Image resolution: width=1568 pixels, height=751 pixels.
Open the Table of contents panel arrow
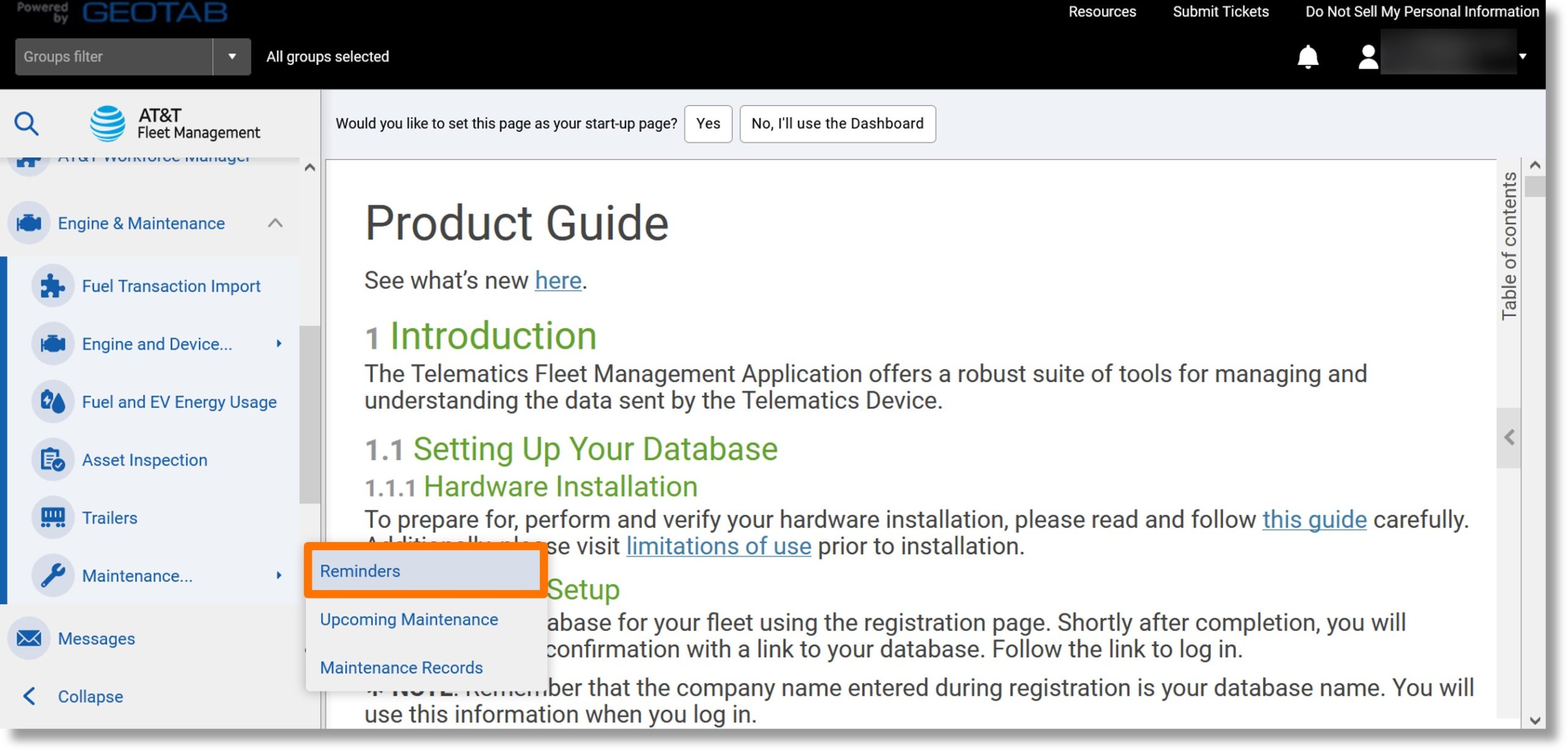(1509, 437)
